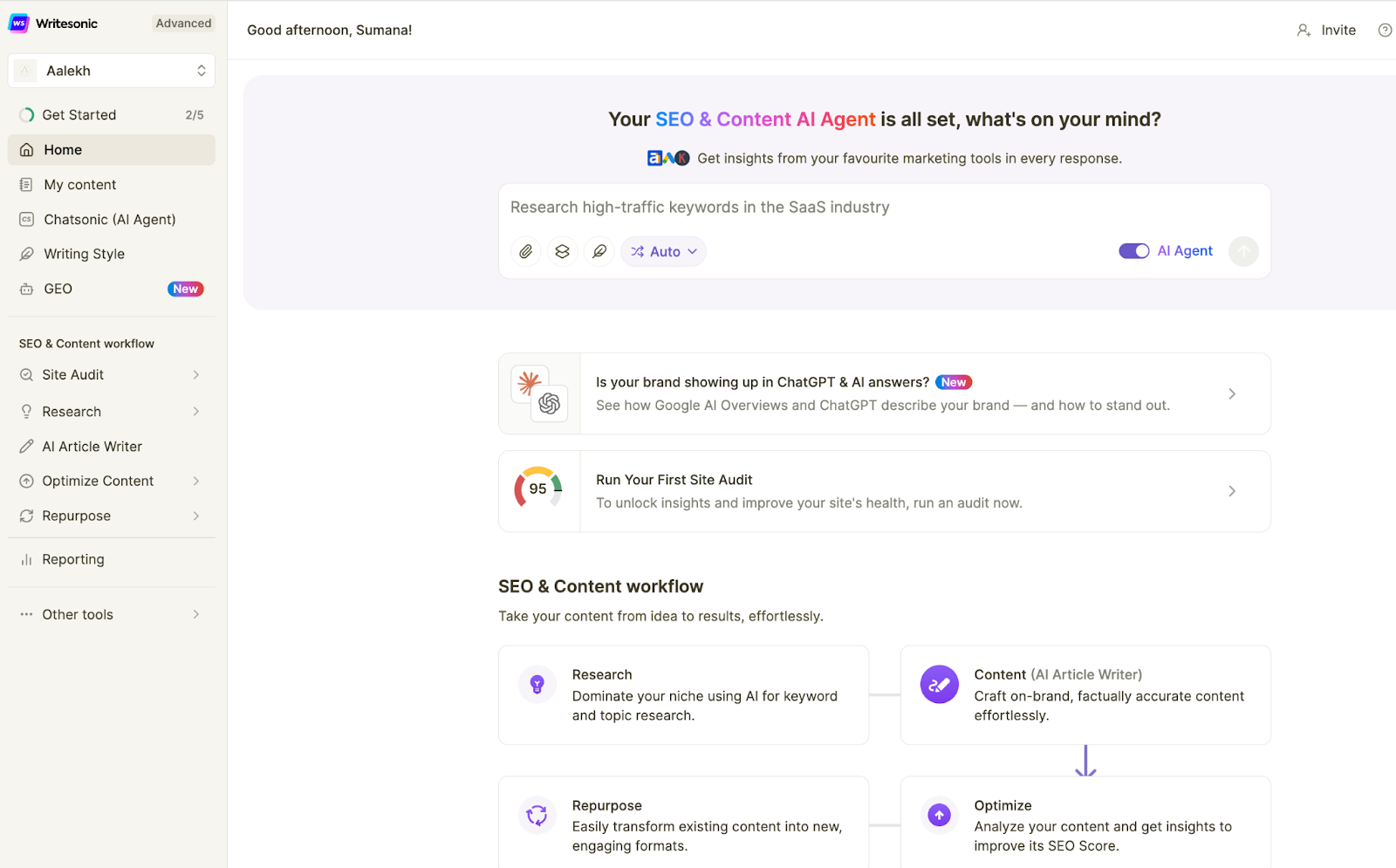Expand the Repurpose submenu chevron
This screenshot has width=1396, height=868.
(x=196, y=516)
